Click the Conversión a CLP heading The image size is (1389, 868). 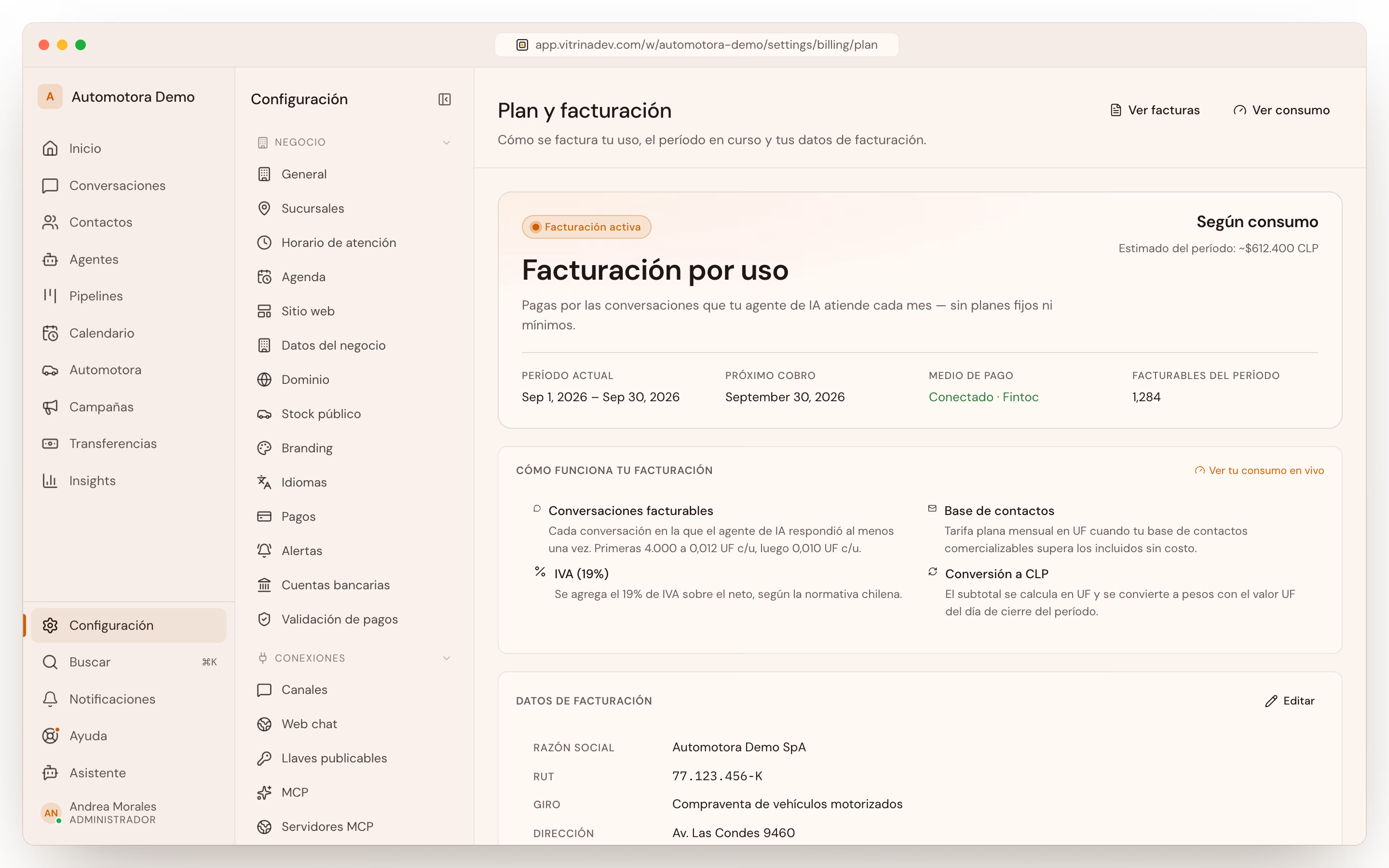tap(996, 573)
